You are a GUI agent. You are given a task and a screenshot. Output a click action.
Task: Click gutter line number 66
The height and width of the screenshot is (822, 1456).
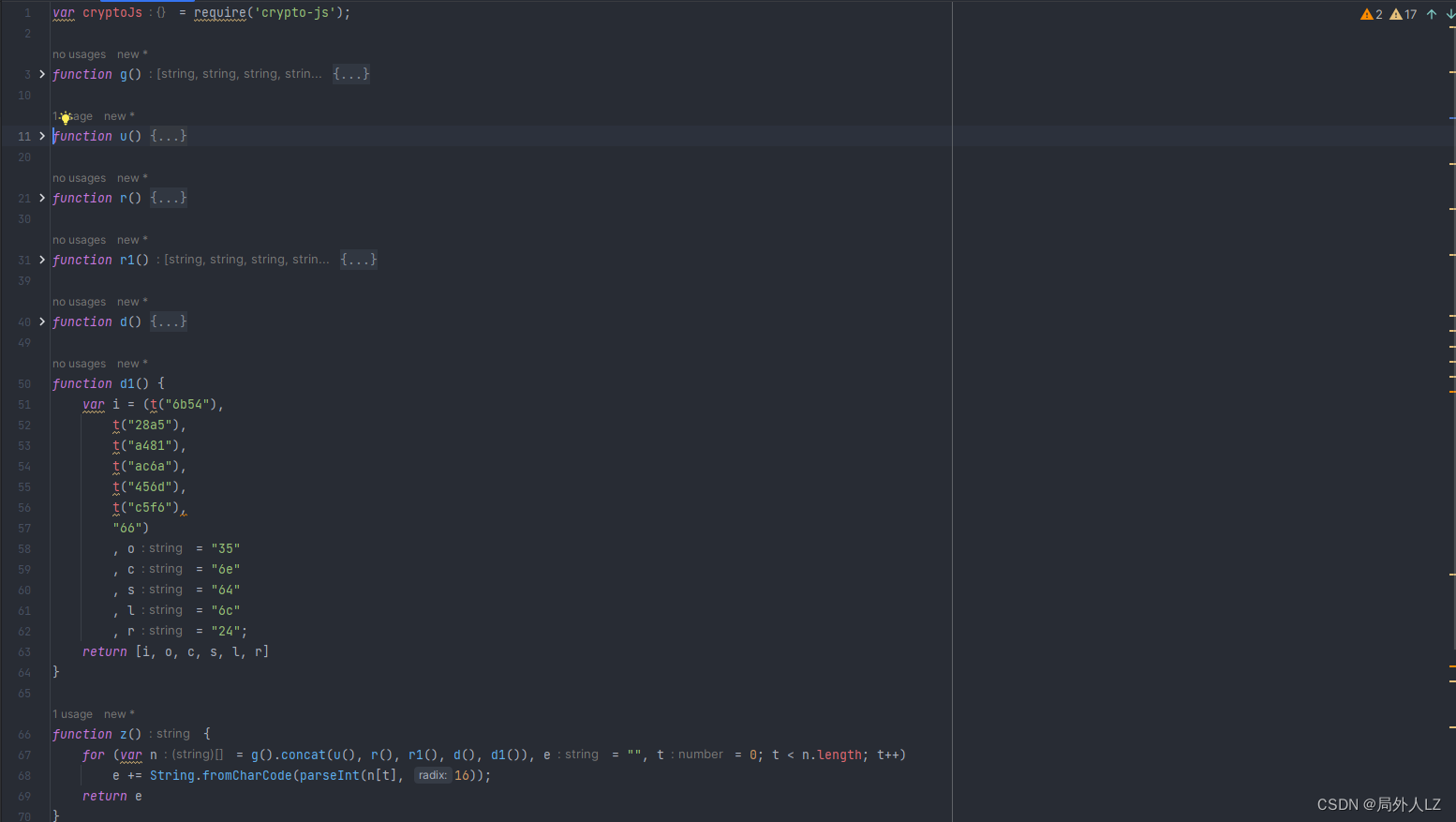click(24, 734)
